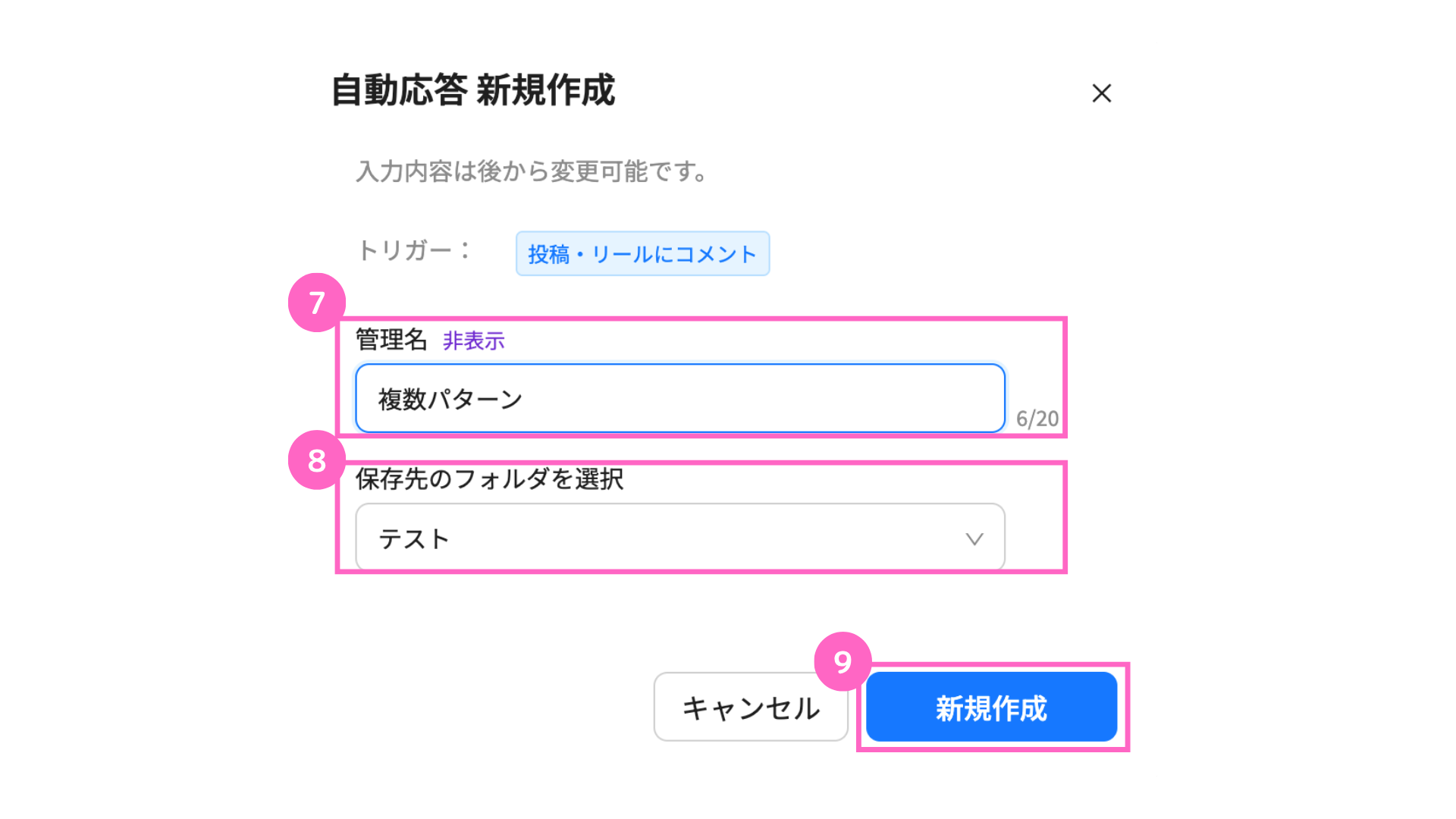Cancel with the キャンセル button
The height and width of the screenshot is (819, 1456).
(751, 708)
